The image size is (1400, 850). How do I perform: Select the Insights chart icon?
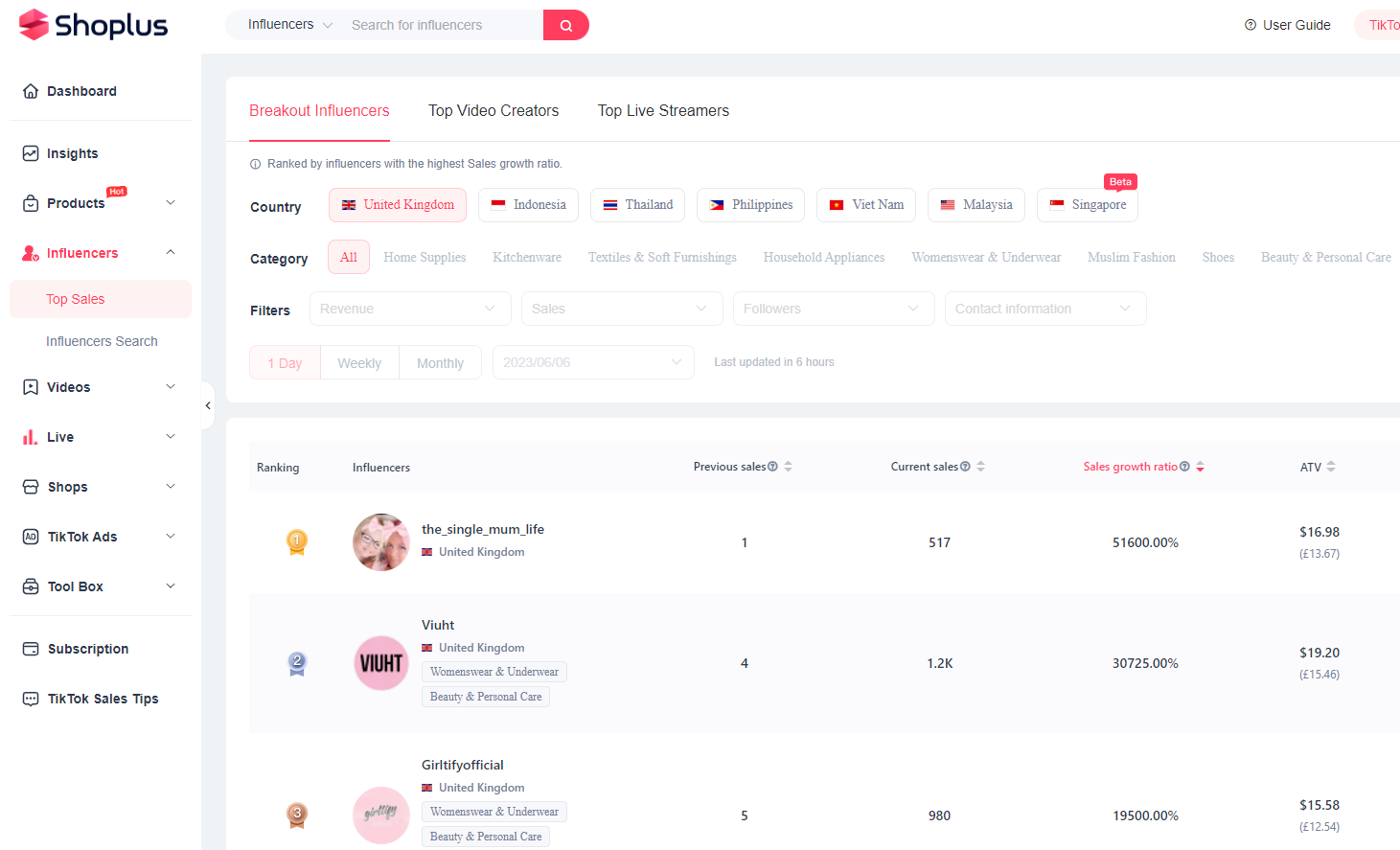pyautogui.click(x=31, y=153)
